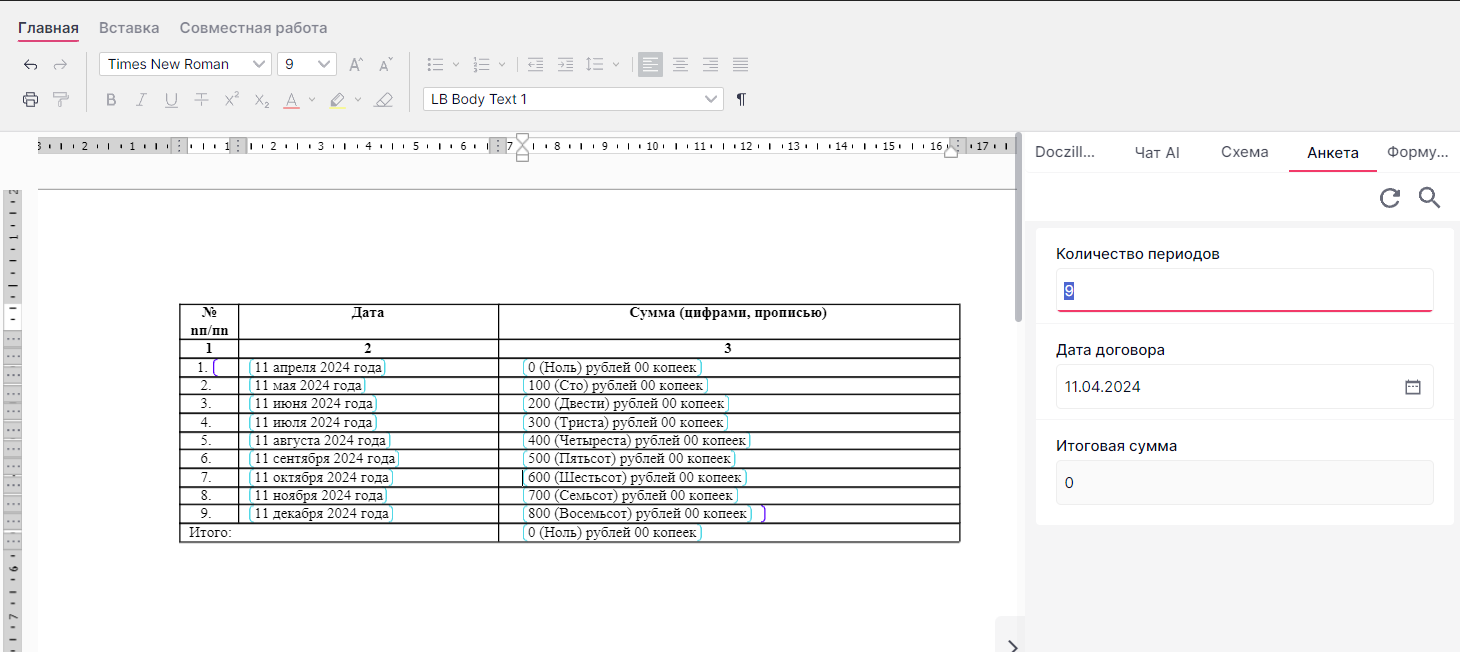Align text left
This screenshot has height=652, width=1460.
(650, 64)
